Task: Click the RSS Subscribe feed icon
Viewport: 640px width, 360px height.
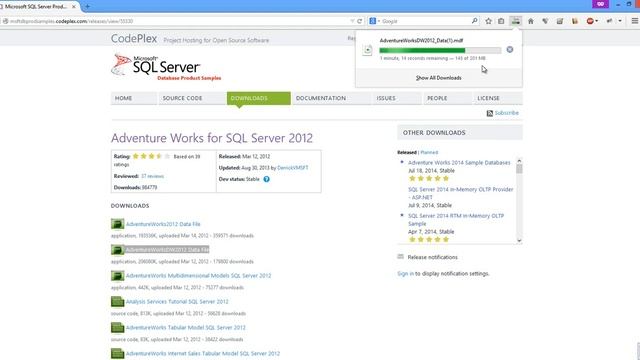Action: [x=490, y=113]
